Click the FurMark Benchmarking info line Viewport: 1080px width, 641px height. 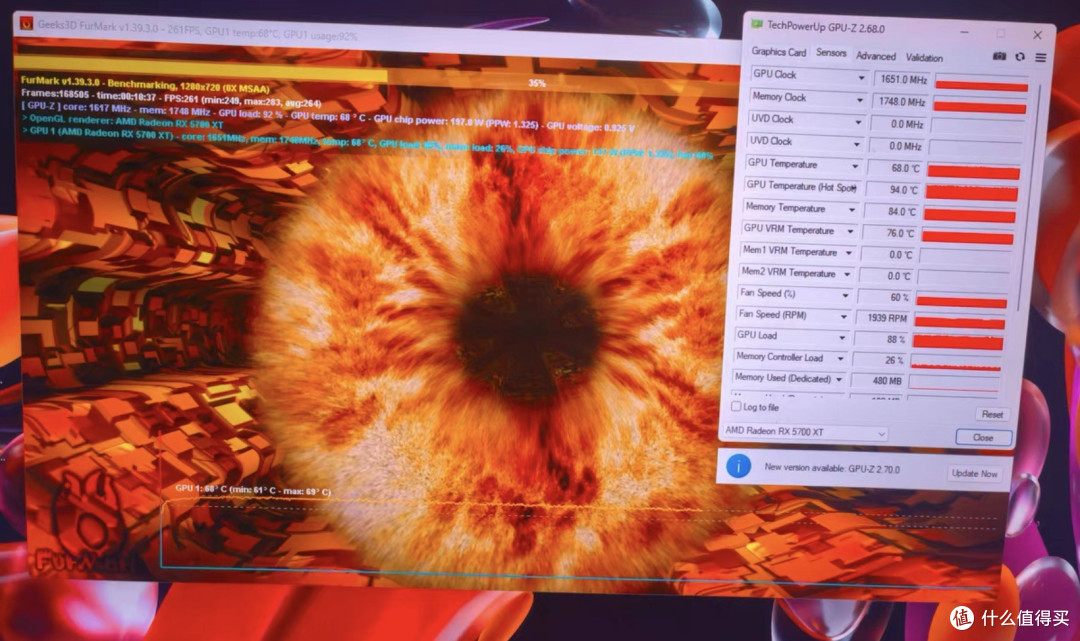(x=145, y=85)
